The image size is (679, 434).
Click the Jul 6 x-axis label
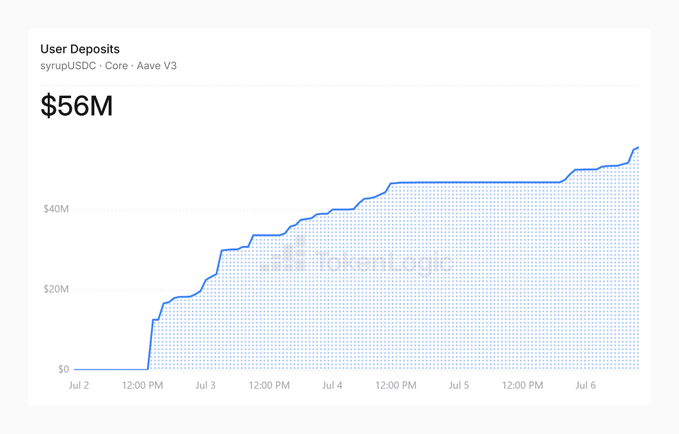coord(585,385)
